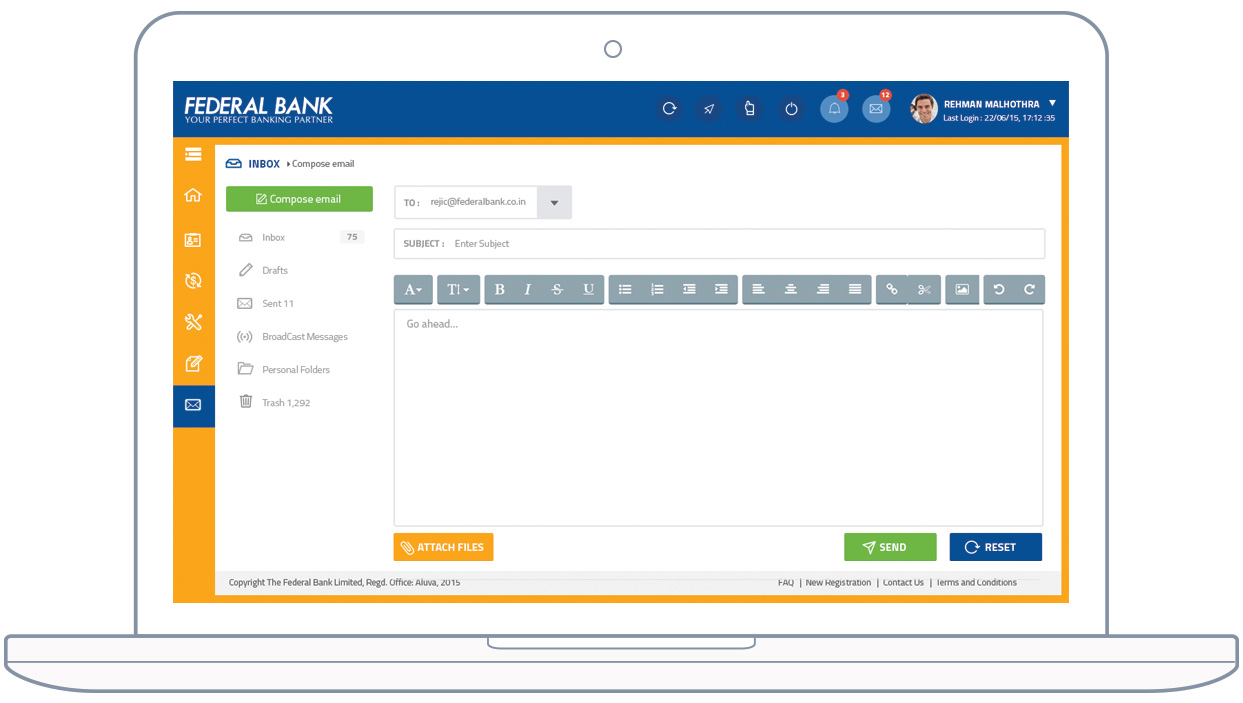Toggle underline formatting

pyautogui.click(x=588, y=290)
